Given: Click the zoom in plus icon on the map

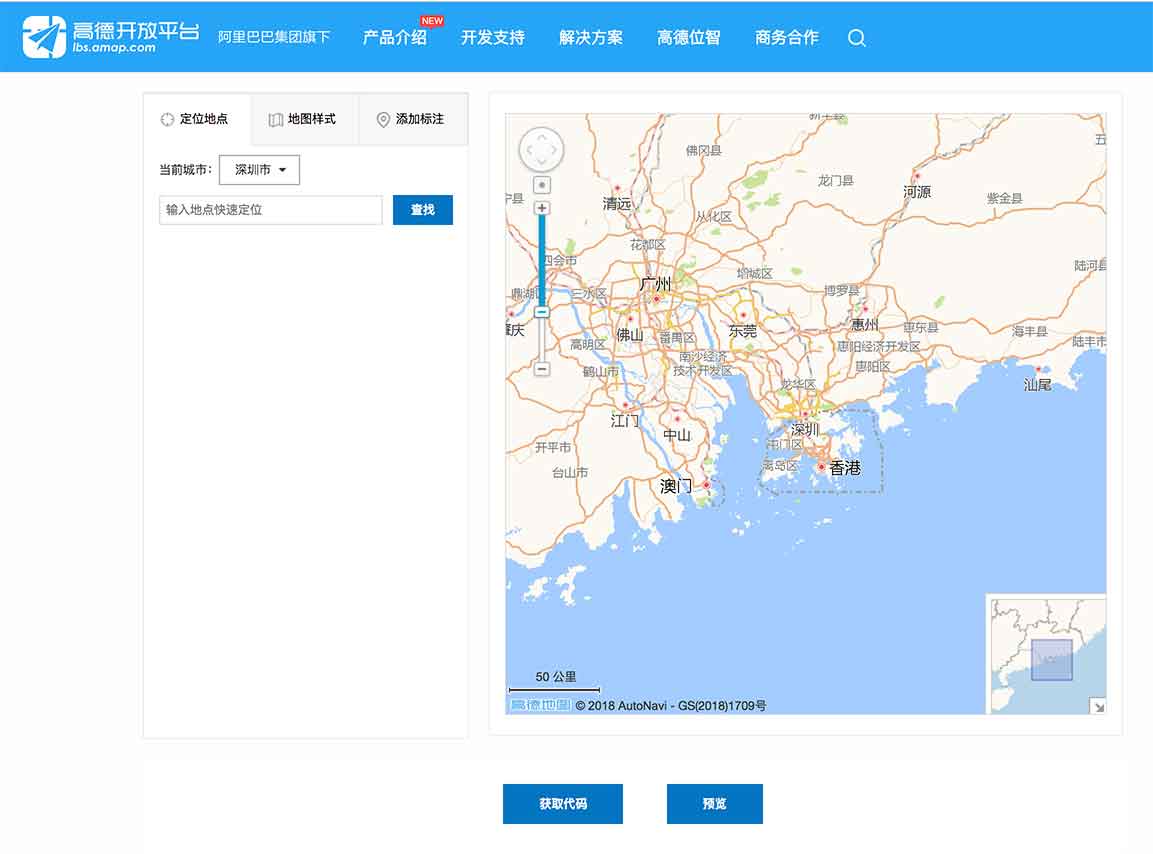Looking at the screenshot, I should tap(541, 207).
